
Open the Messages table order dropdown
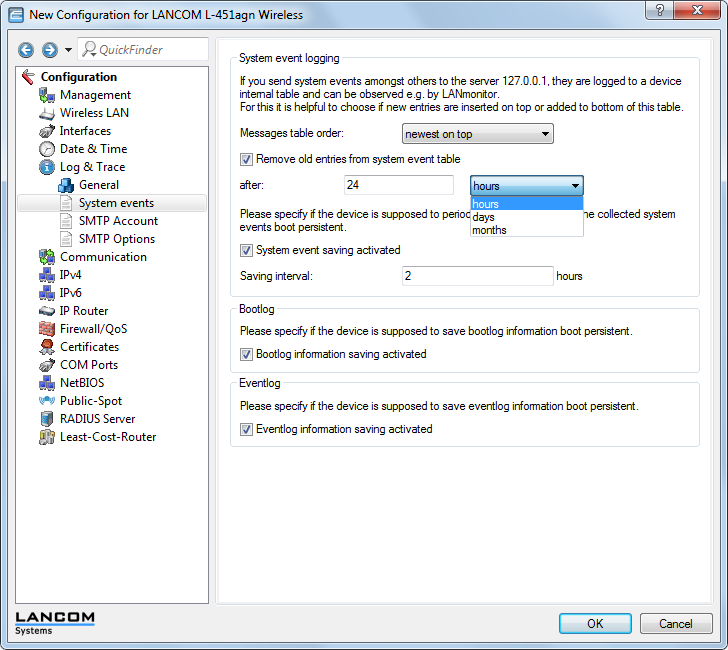[478, 134]
